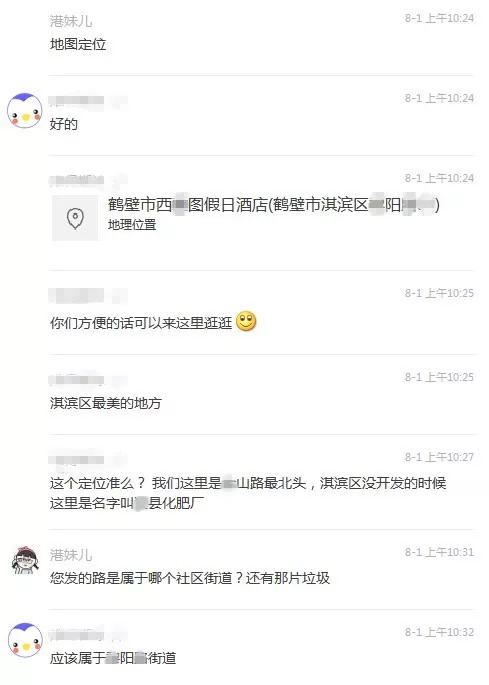The image size is (489, 685).
Task: Click timestamp 8-1 上午10:32
Action: (x=439, y=632)
